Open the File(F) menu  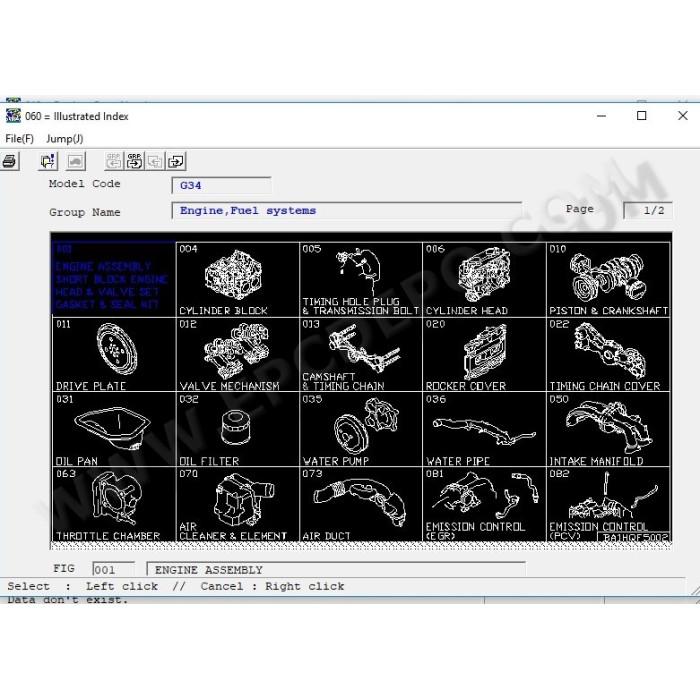click(20, 139)
